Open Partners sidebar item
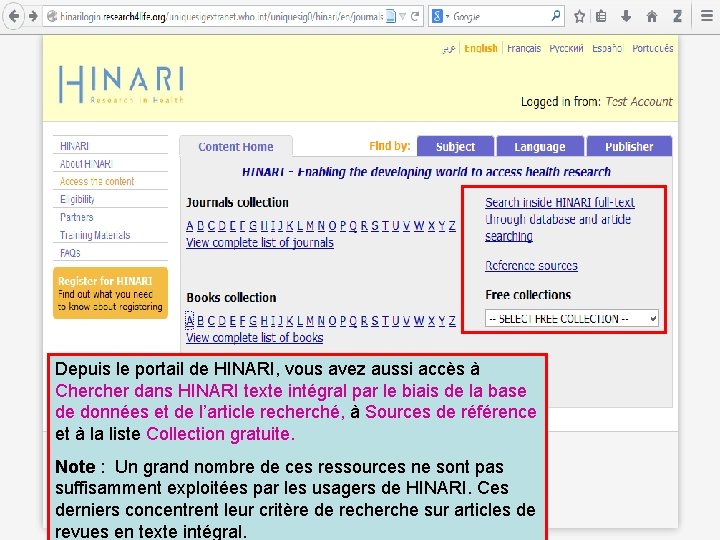This screenshot has height=540, width=720. pos(76,217)
